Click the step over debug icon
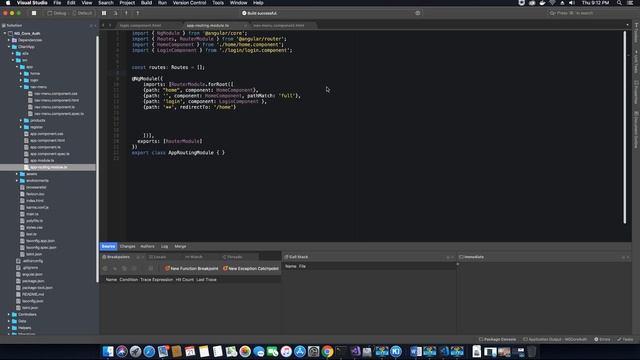Image resolution: width=640 pixels, height=360 pixels. [x=116, y=13]
